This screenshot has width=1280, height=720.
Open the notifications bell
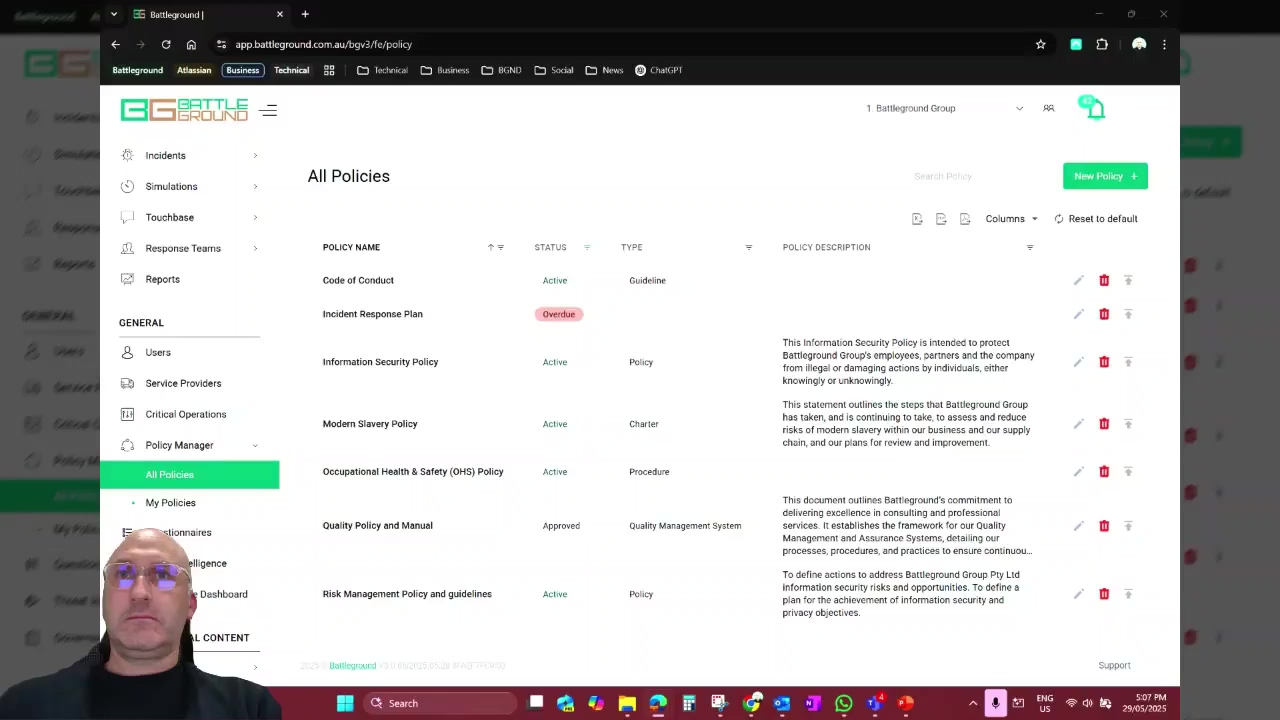(1095, 109)
